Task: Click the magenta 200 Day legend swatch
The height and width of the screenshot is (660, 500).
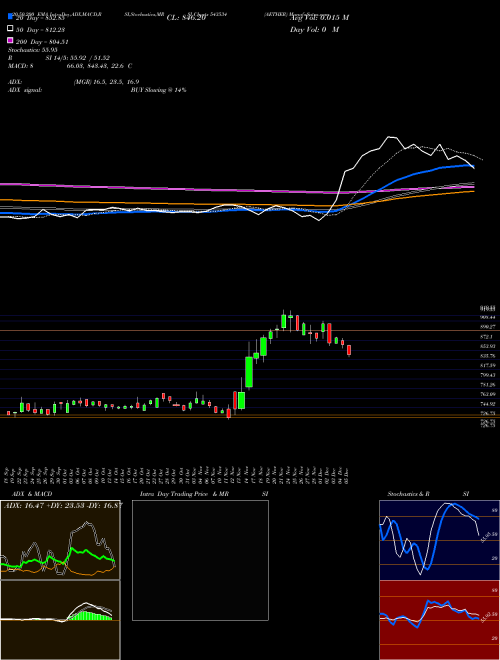Action: click(10, 40)
